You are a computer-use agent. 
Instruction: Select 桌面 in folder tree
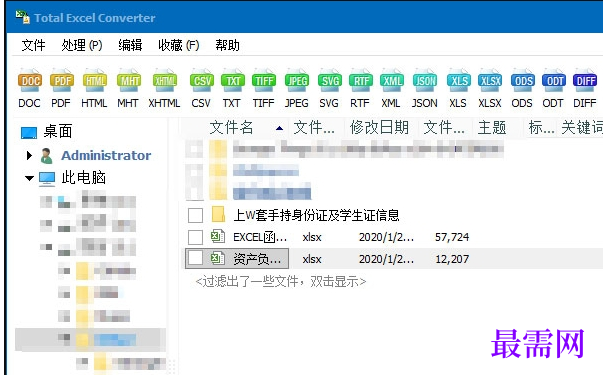[58, 132]
